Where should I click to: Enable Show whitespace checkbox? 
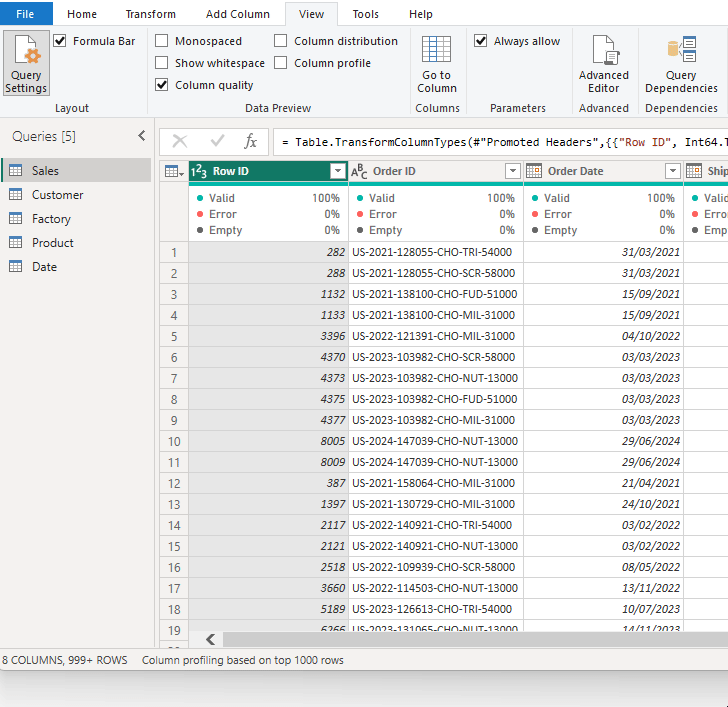coord(162,63)
